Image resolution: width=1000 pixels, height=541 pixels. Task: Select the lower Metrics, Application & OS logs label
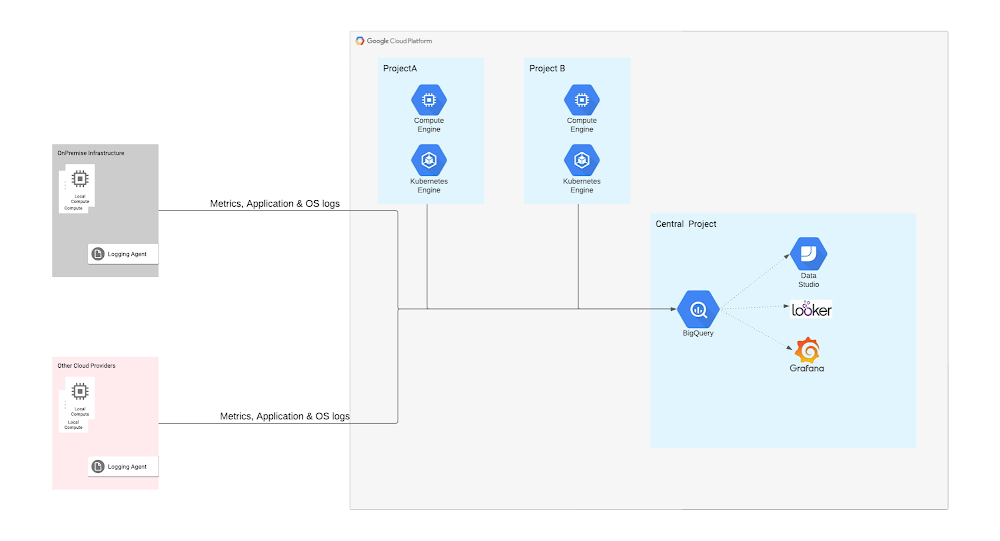pyautogui.click(x=285, y=416)
